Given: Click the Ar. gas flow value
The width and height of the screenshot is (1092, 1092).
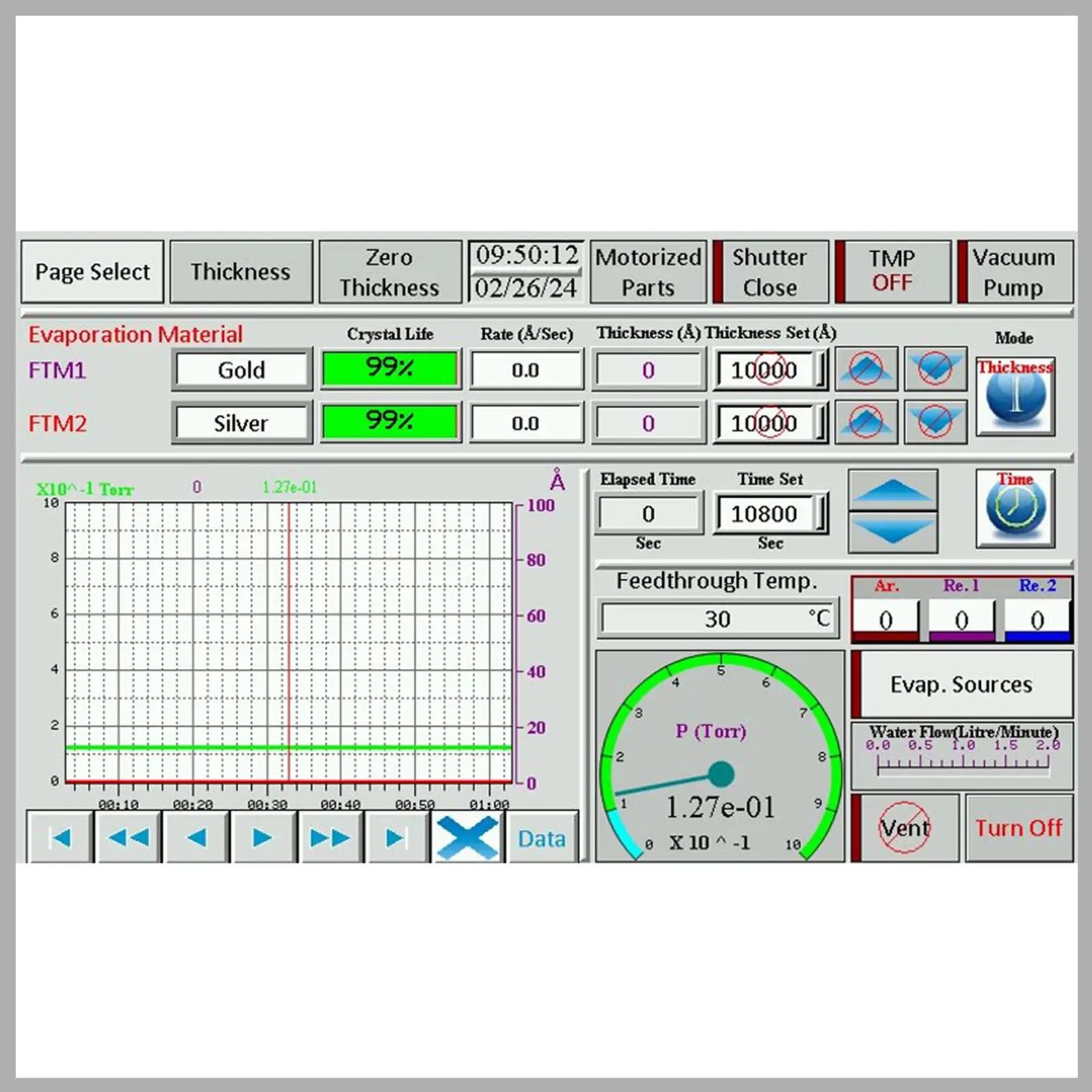Looking at the screenshot, I should point(886,620).
